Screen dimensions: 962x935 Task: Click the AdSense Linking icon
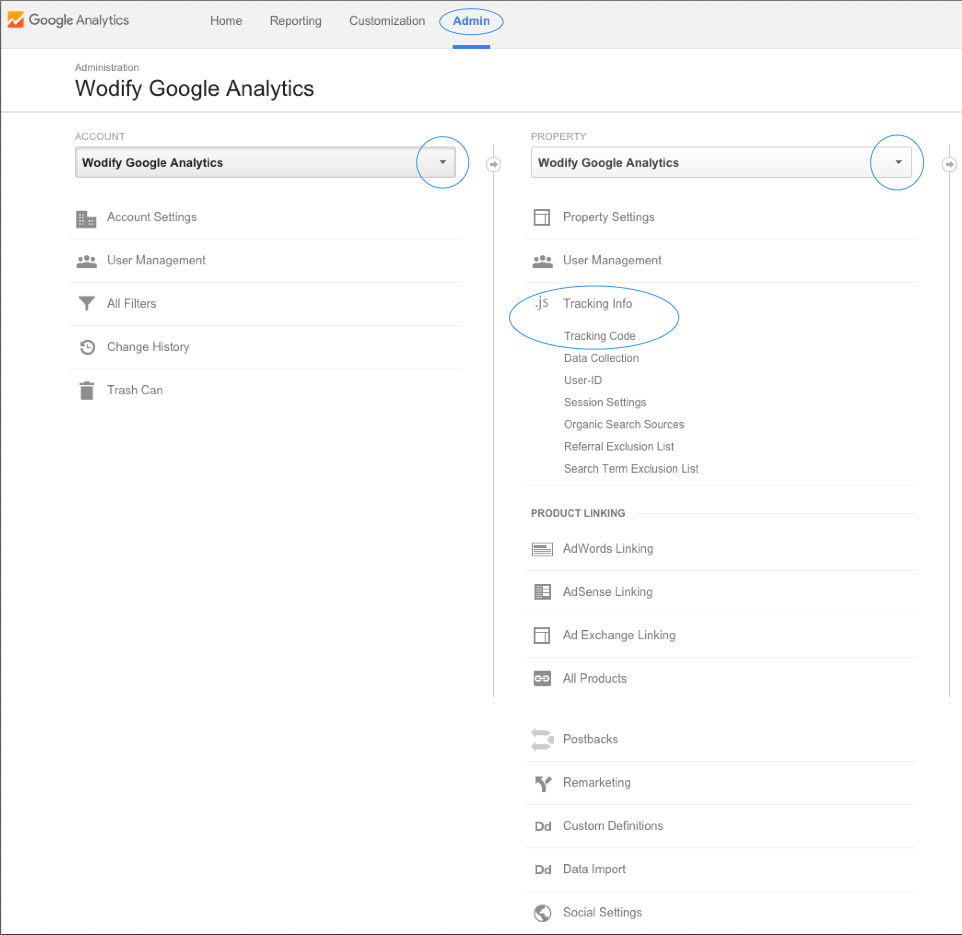pos(542,592)
